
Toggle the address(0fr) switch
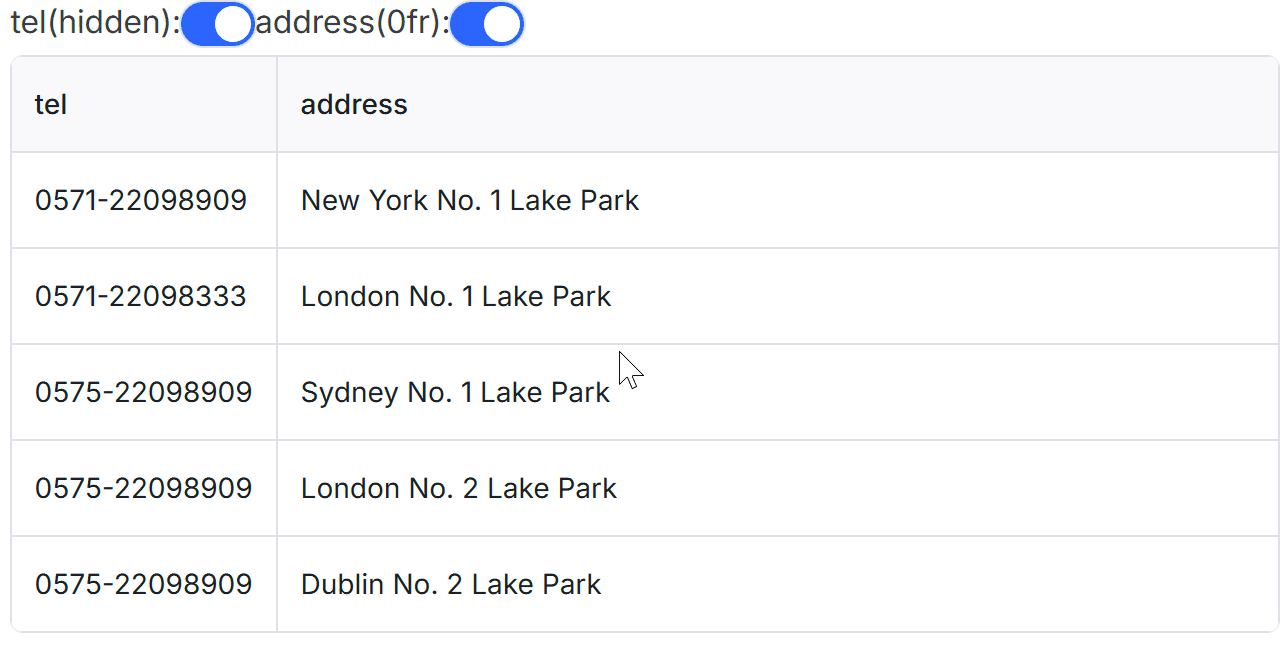486,24
